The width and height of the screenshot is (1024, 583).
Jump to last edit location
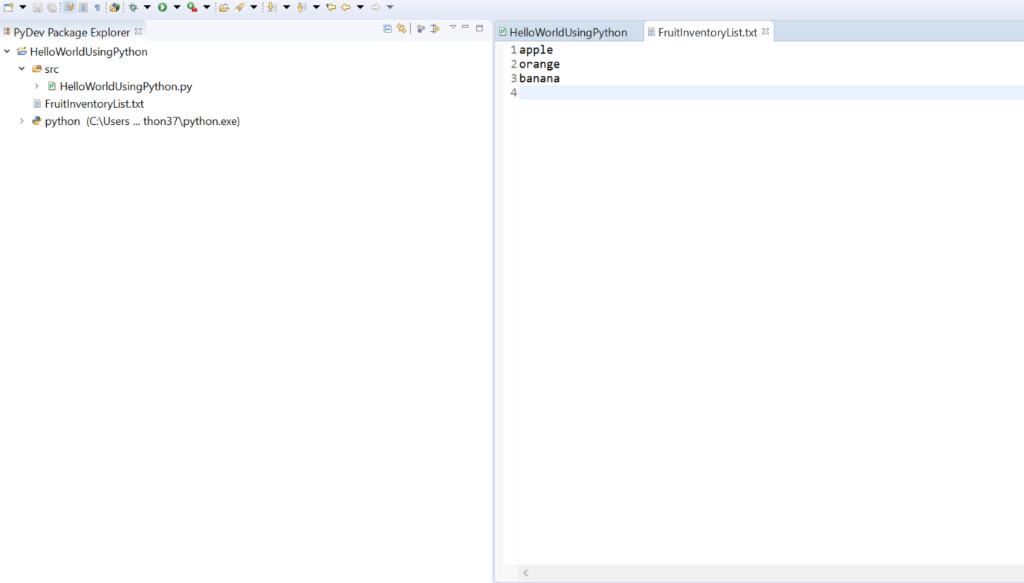(x=330, y=6)
